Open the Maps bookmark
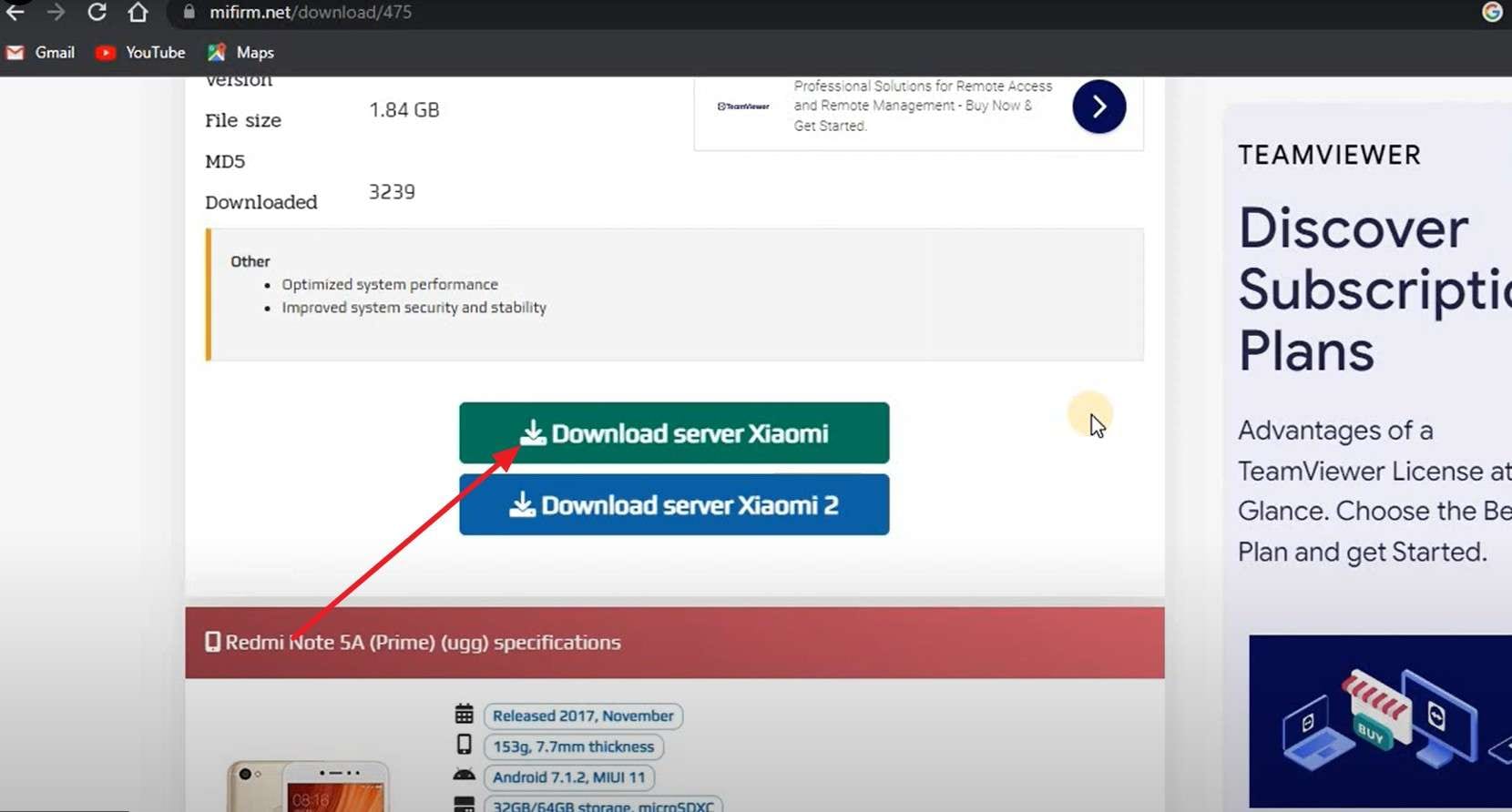The width and height of the screenshot is (1512, 812). pos(240,53)
